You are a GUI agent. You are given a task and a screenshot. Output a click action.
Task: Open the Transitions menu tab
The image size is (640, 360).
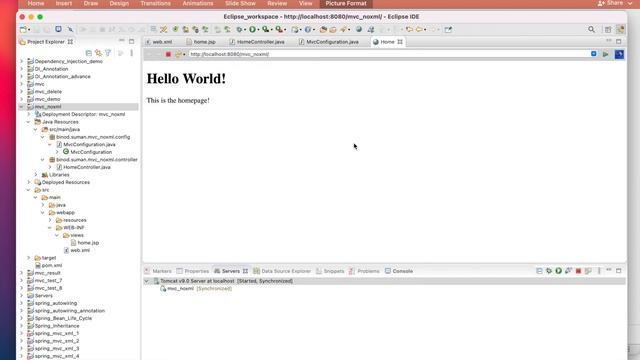(x=156, y=3)
